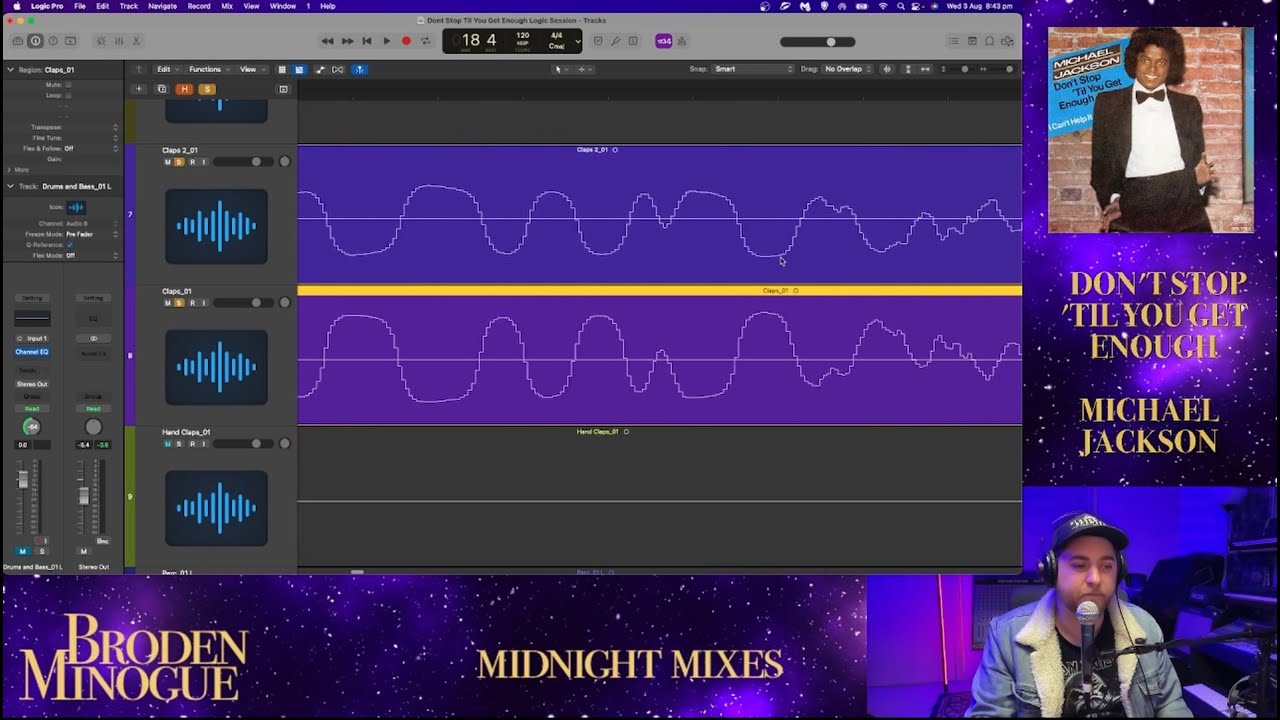Click the red Record button
The height and width of the screenshot is (720, 1280).
[x=406, y=41]
